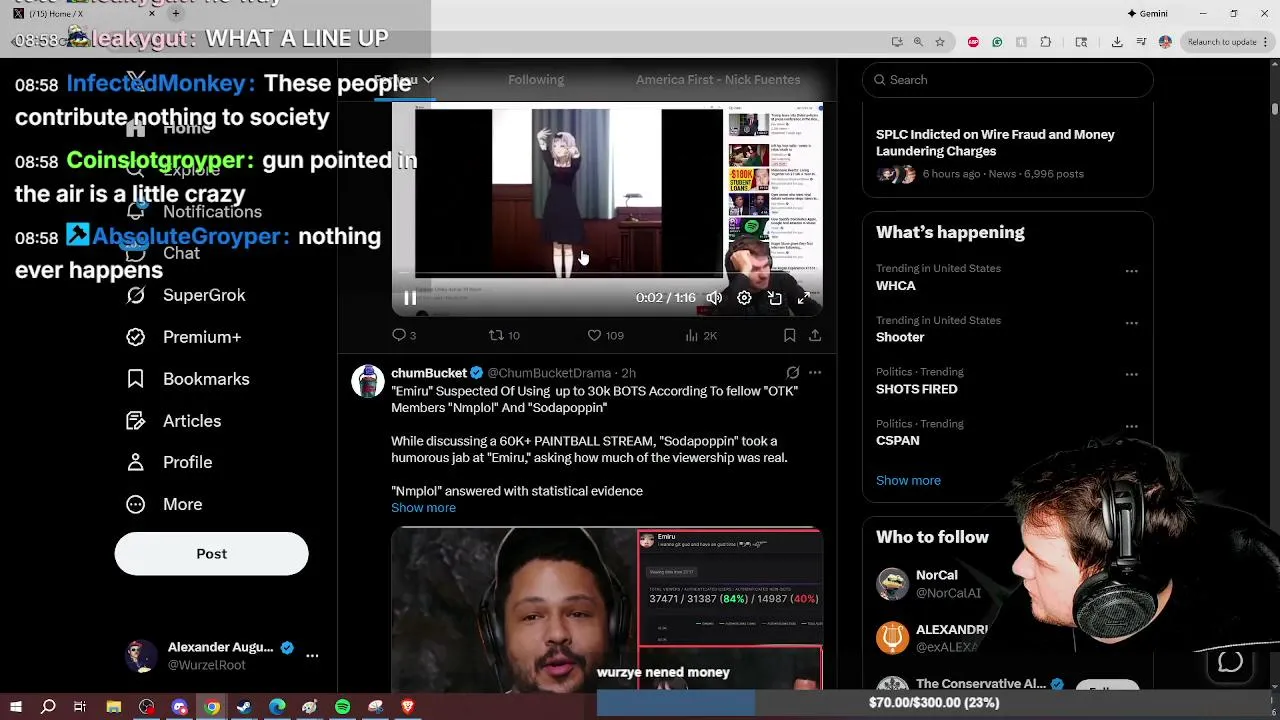Open File Explorer from taskbar
The image size is (1280, 720).
[114, 707]
